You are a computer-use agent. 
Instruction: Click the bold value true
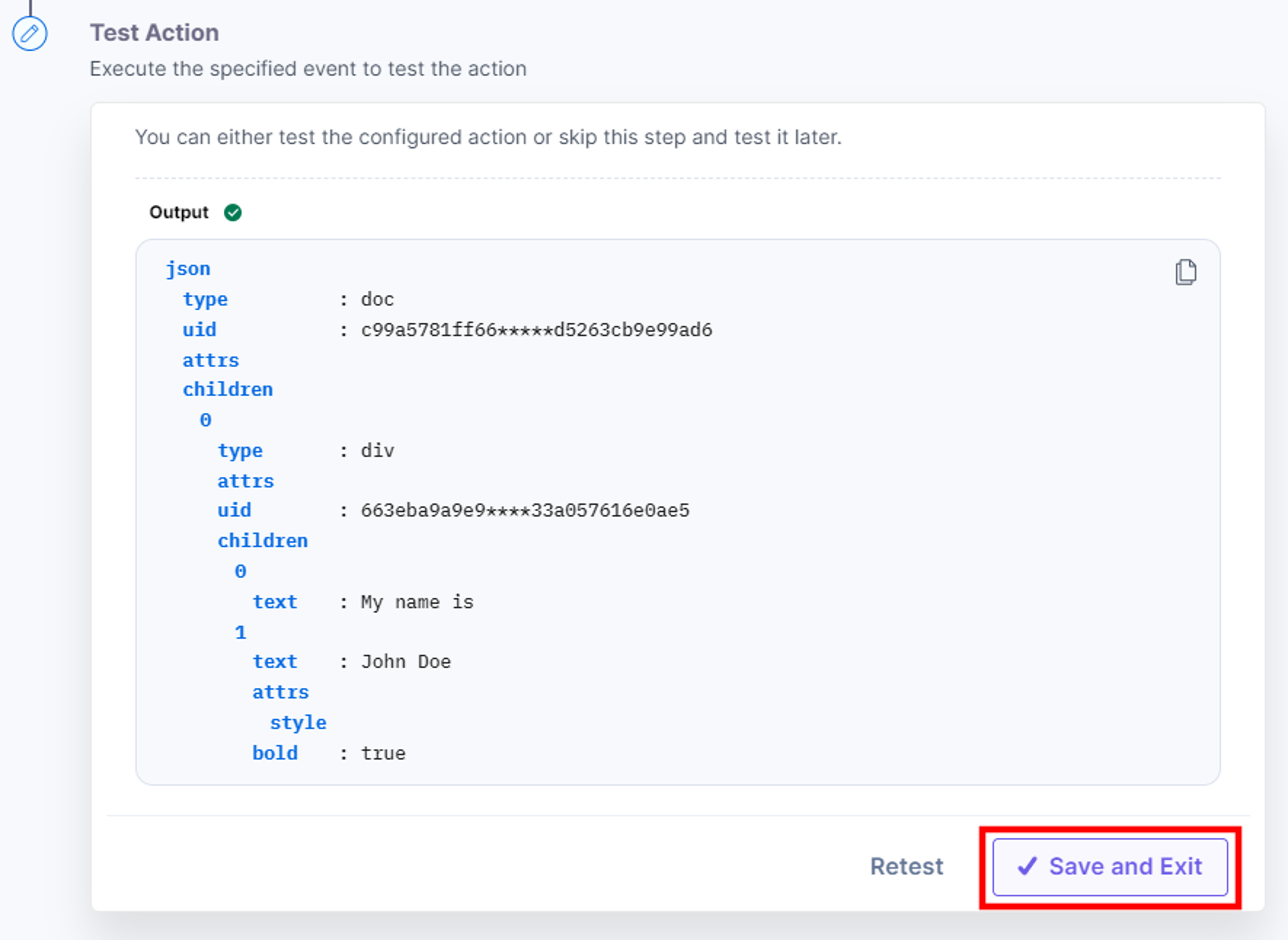(383, 753)
